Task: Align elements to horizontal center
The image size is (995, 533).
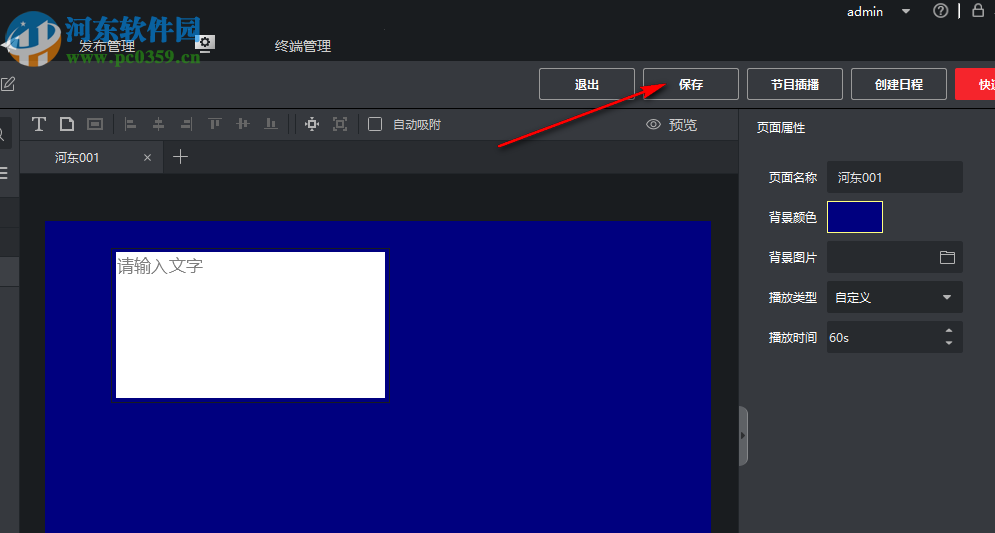Action: pos(159,124)
